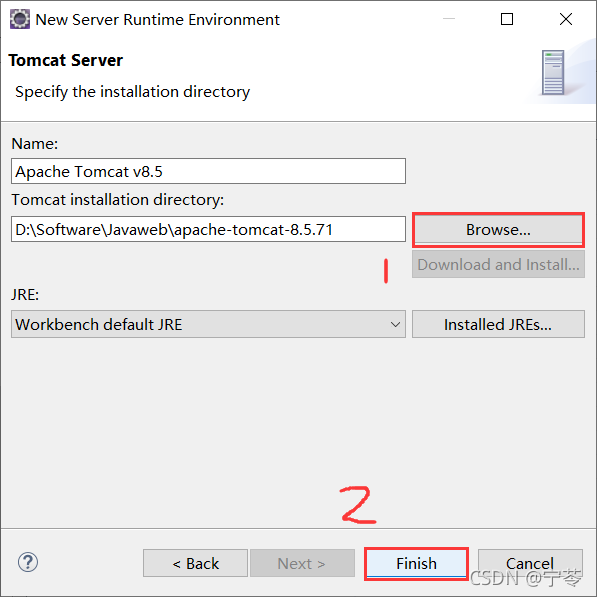Focus the Name field containing Apache Tomcat v8.5
The width and height of the screenshot is (597, 597).
click(x=208, y=171)
